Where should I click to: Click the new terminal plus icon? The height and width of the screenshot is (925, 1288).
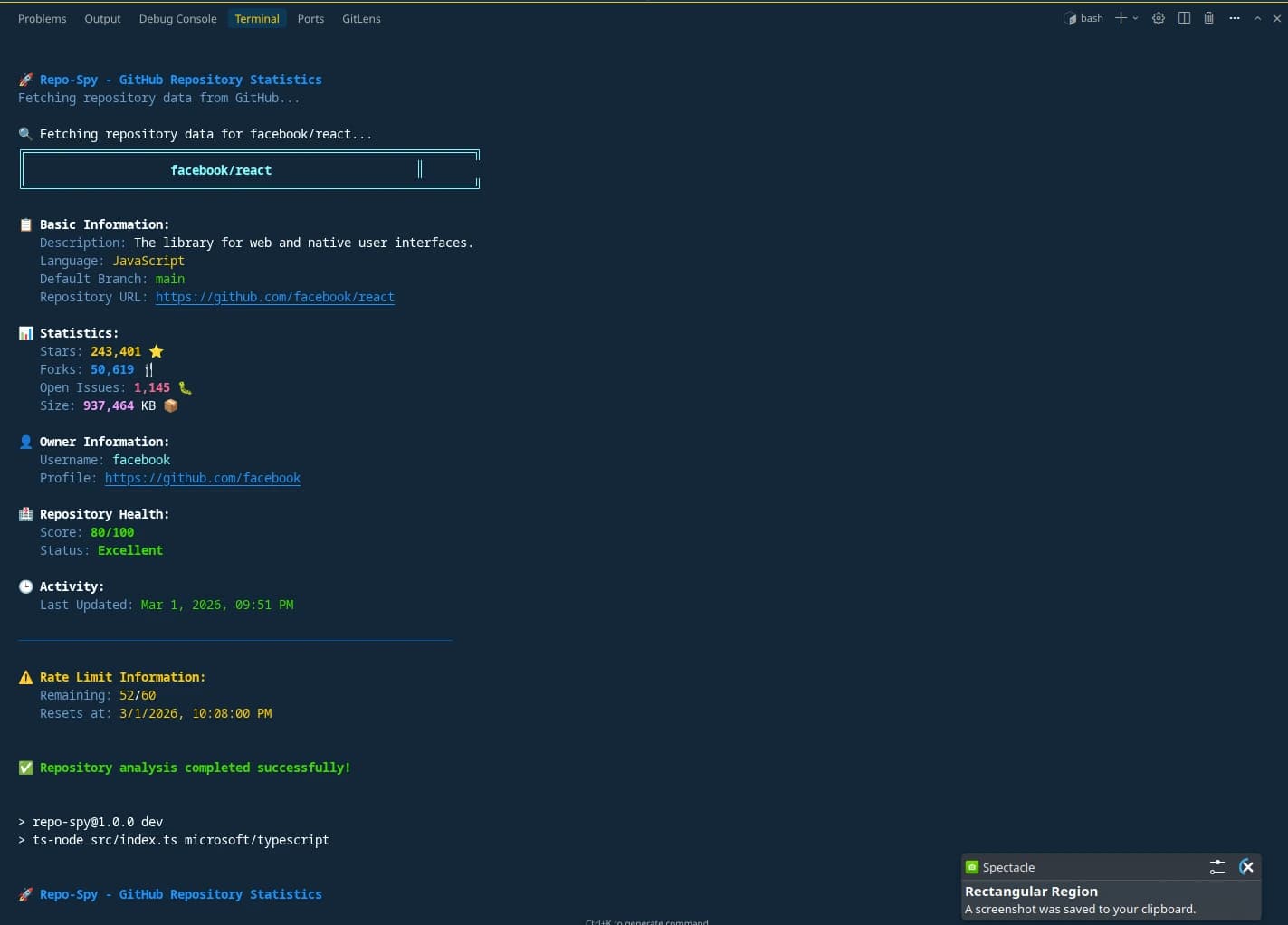[x=1121, y=18]
